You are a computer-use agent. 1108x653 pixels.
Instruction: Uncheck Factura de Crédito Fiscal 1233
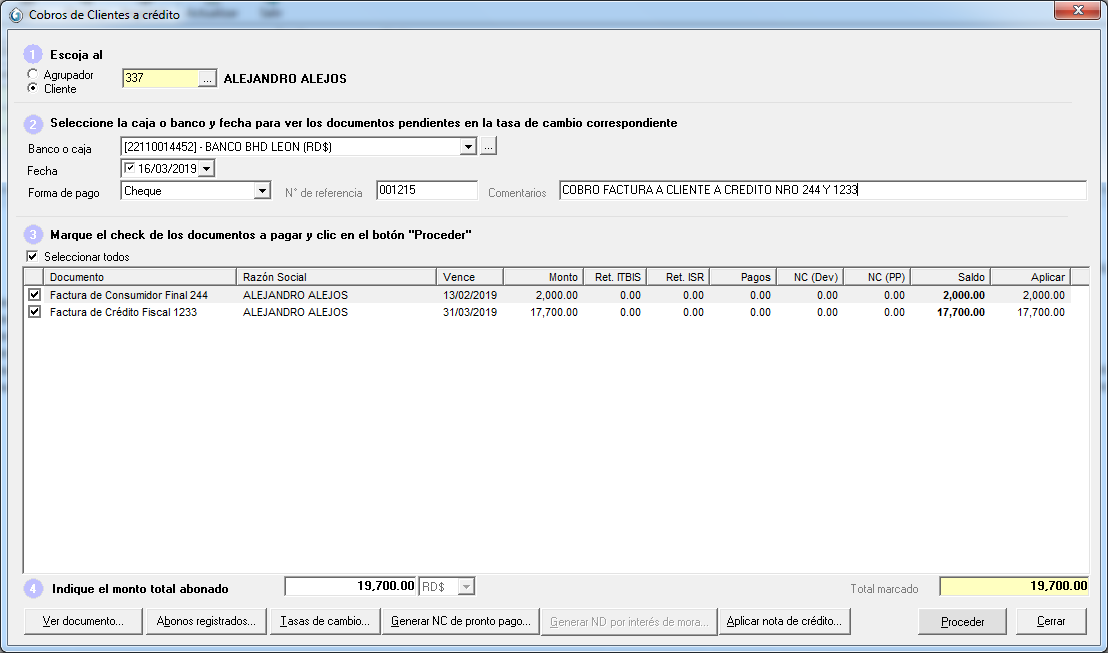pyautogui.click(x=35, y=312)
